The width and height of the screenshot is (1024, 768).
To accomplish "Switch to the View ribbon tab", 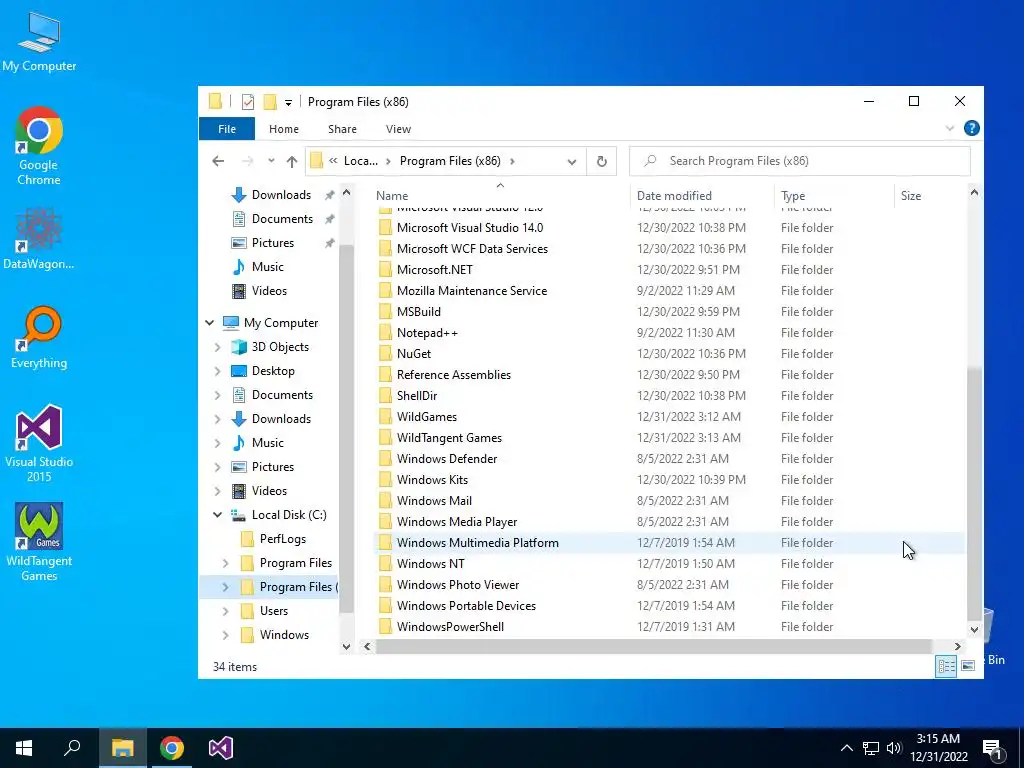I will 398,129.
